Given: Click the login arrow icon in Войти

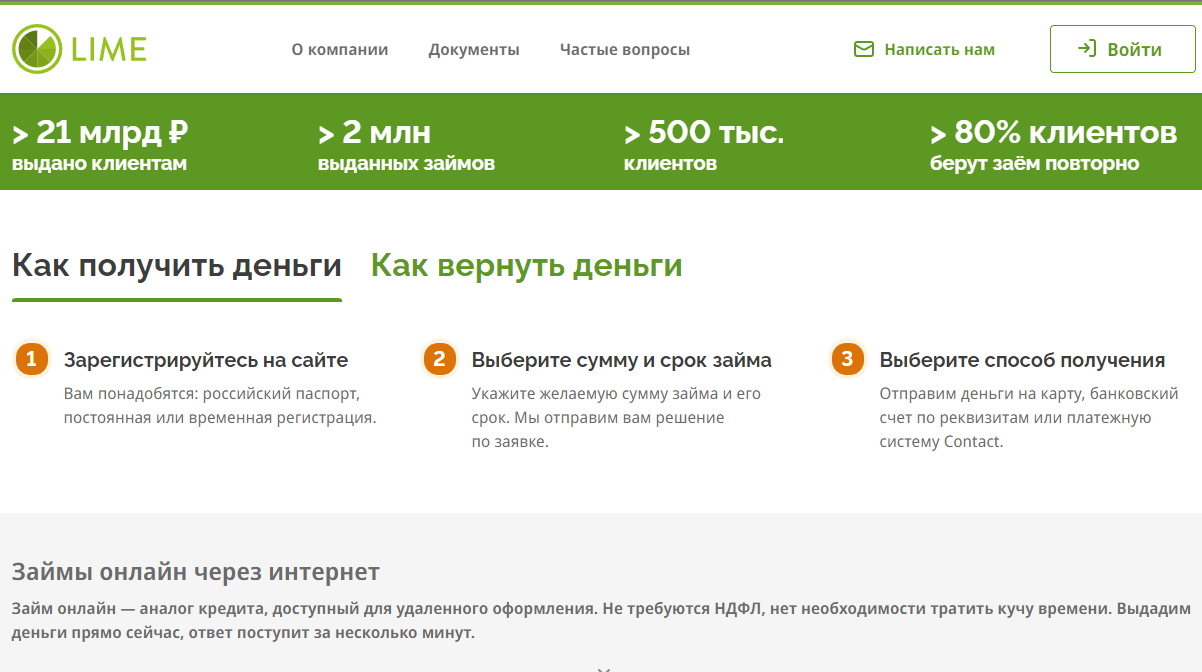Looking at the screenshot, I should point(1086,49).
